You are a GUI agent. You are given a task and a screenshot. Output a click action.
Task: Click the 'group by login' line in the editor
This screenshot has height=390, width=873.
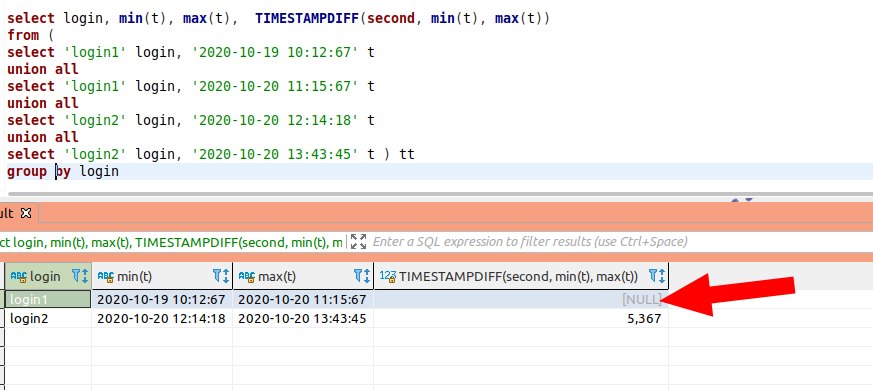coord(63,171)
